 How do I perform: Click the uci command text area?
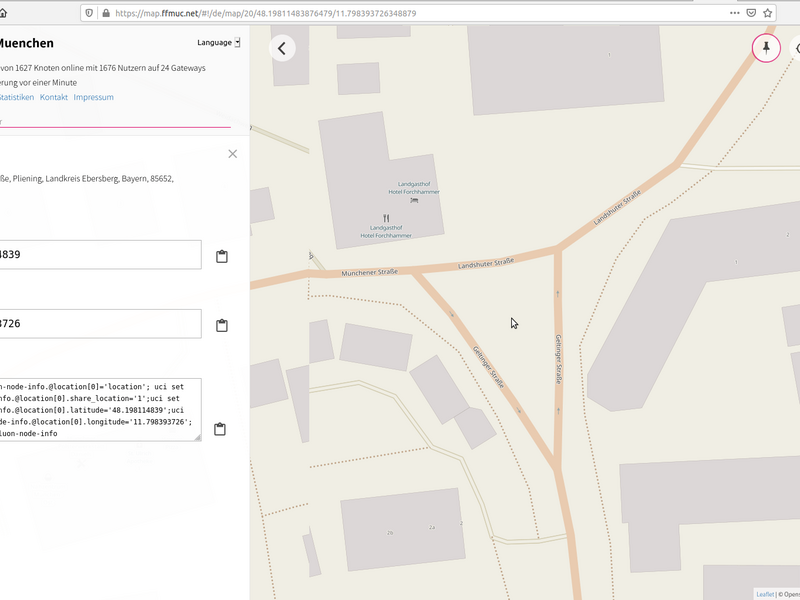[x=101, y=410]
